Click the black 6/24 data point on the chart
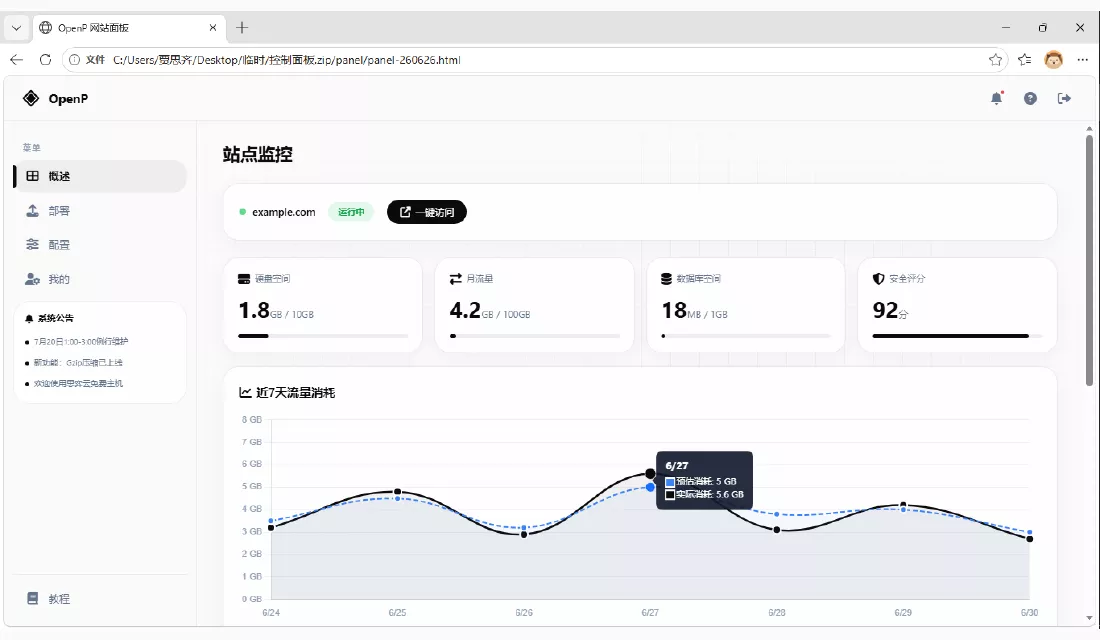Screen dimensions: 1100x640 pos(271,528)
